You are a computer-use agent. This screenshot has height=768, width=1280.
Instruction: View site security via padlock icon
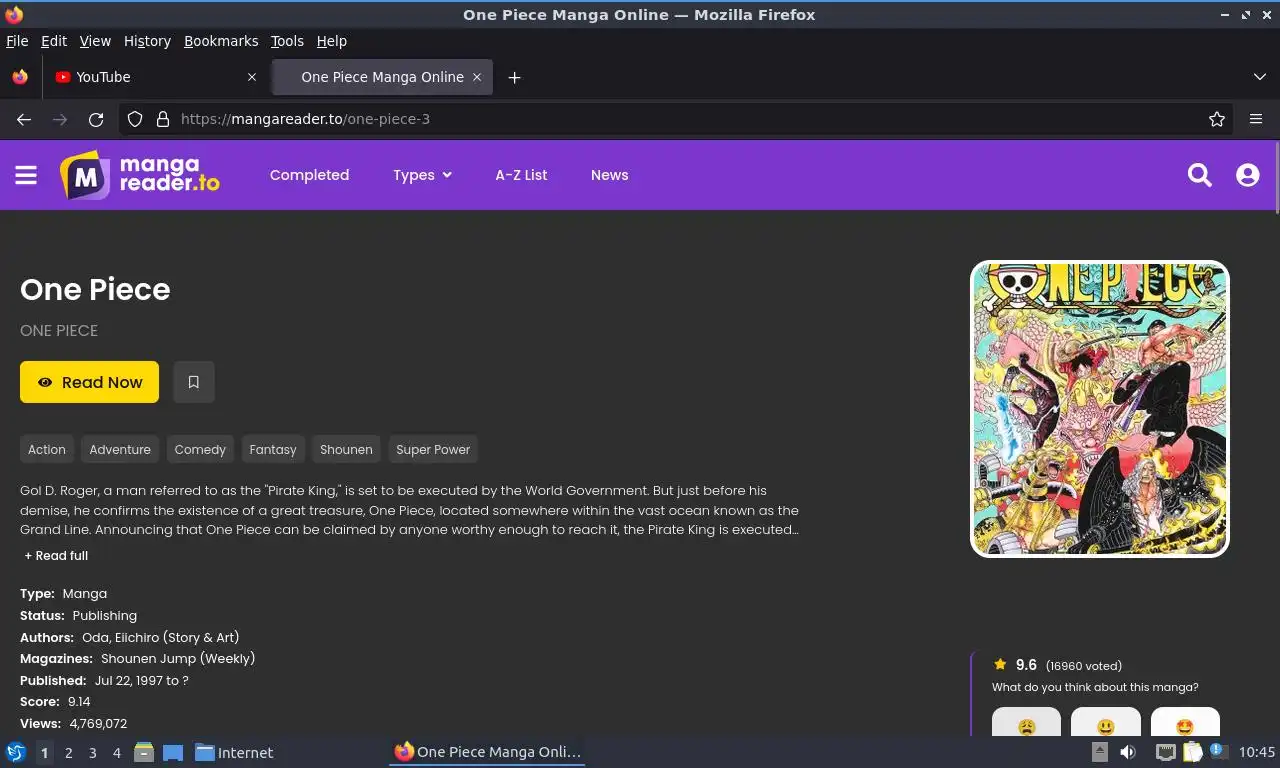[162, 119]
